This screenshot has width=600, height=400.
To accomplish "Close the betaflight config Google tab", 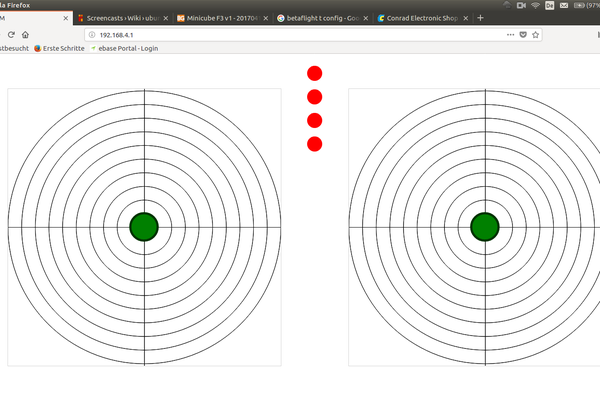I will (x=366, y=18).
